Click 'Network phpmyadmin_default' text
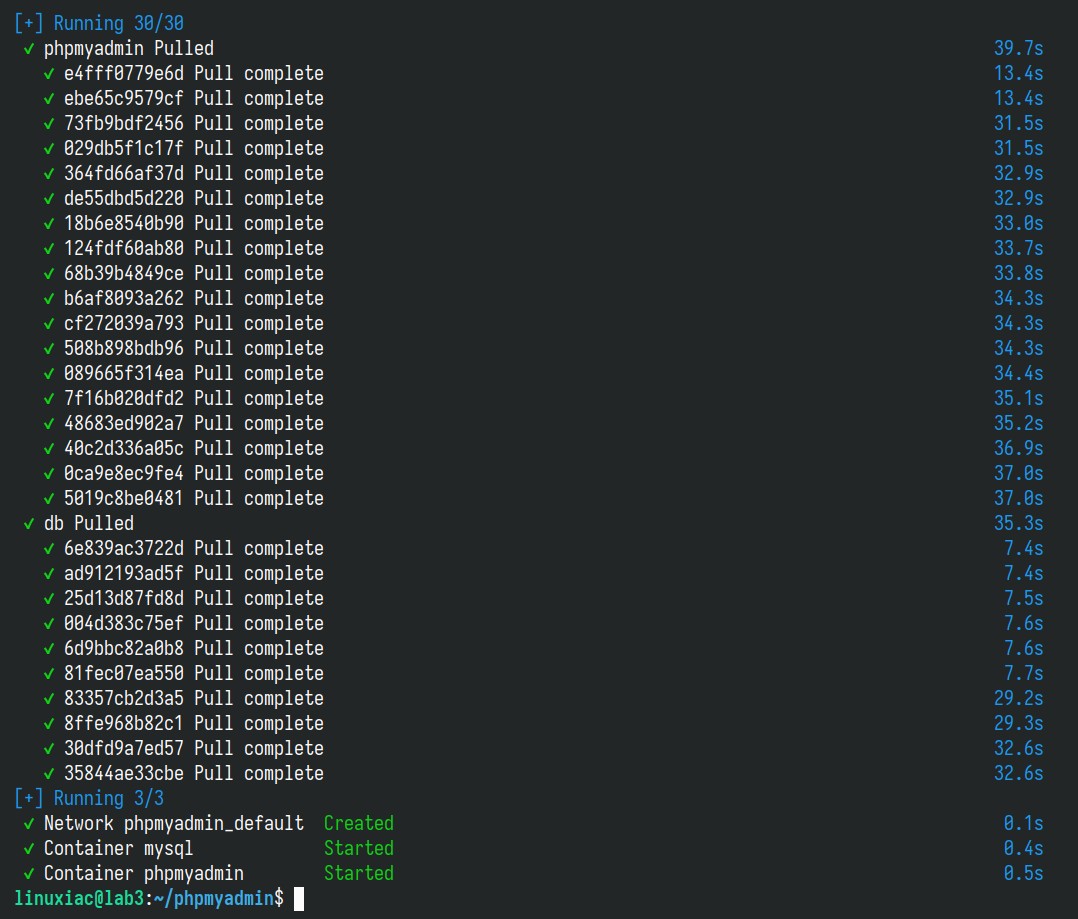The image size is (1078, 919). click(x=174, y=823)
